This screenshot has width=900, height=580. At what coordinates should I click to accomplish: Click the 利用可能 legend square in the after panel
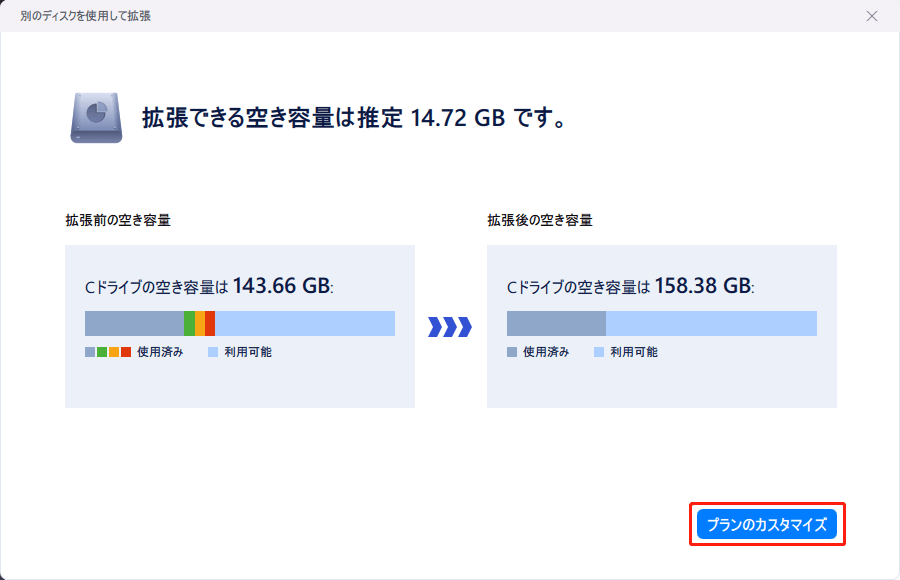point(599,352)
